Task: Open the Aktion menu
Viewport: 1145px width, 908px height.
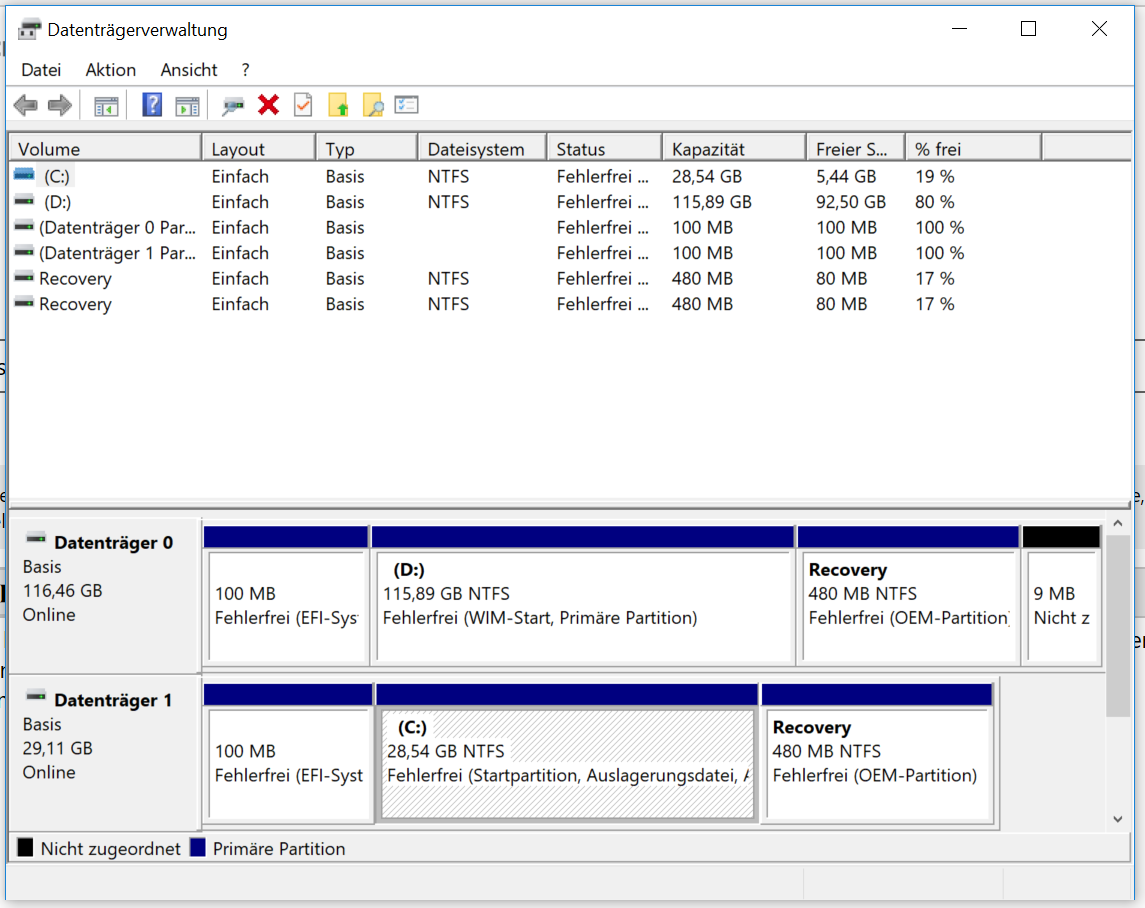Action: tap(110, 70)
